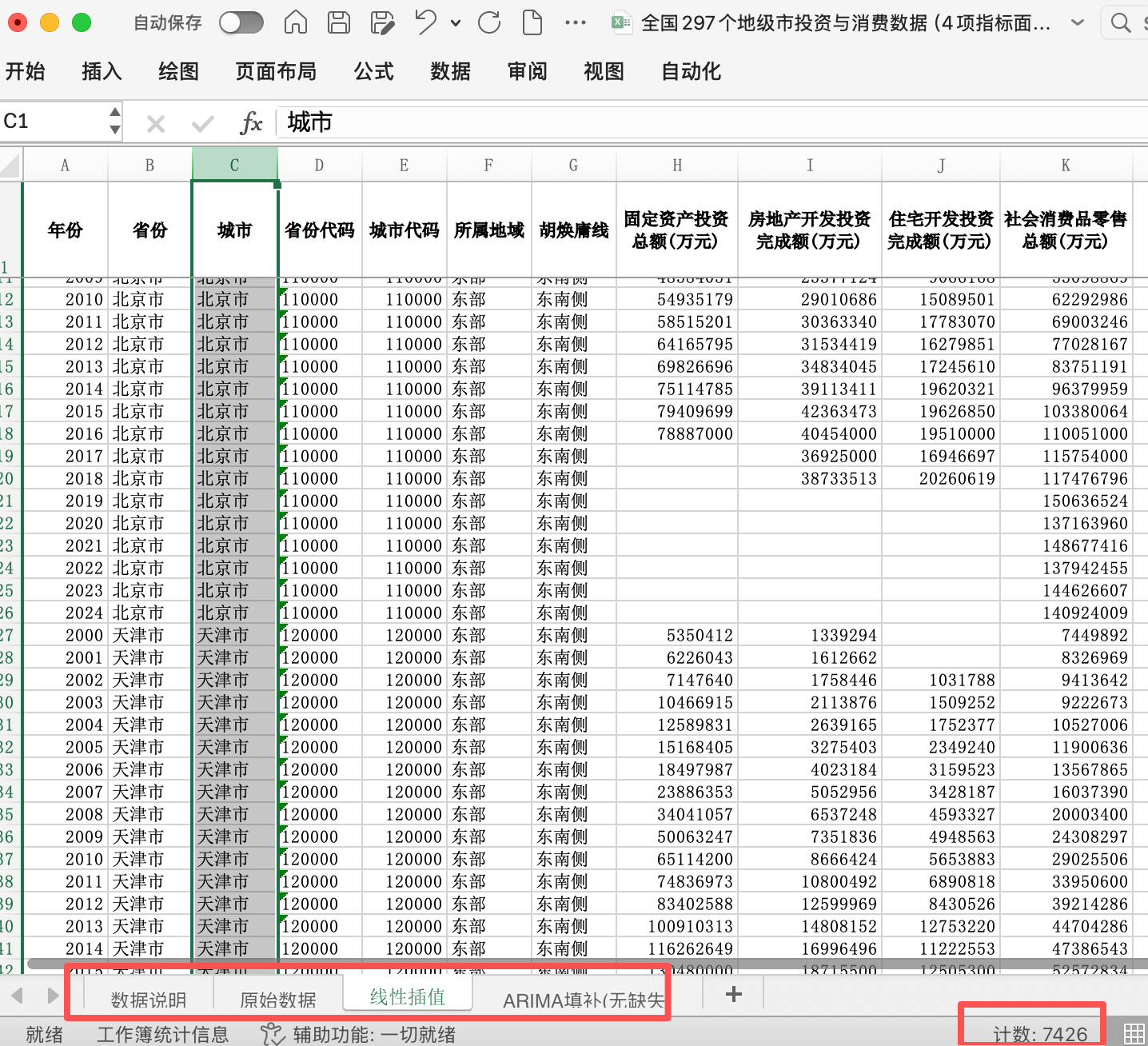Select the 审阅 ribbon tab

point(527,71)
